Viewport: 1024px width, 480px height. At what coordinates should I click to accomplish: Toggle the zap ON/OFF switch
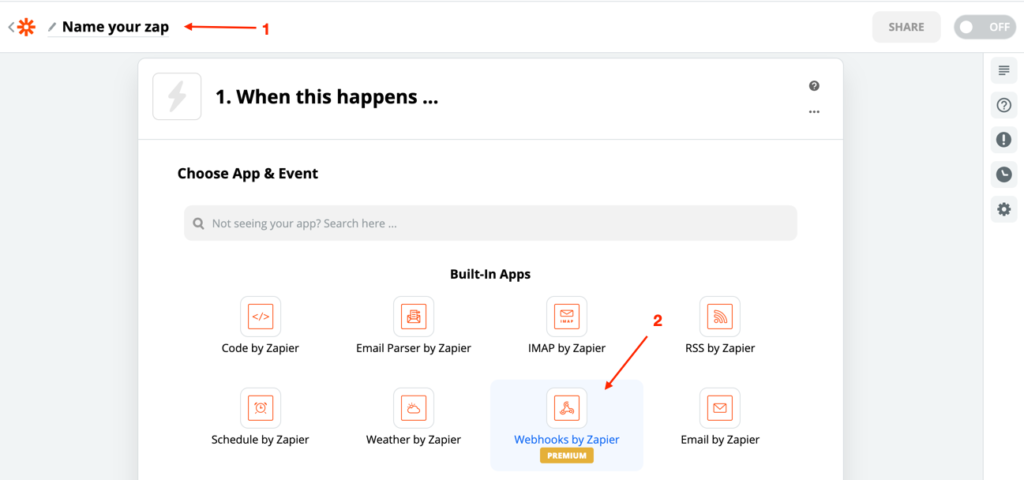pos(984,27)
